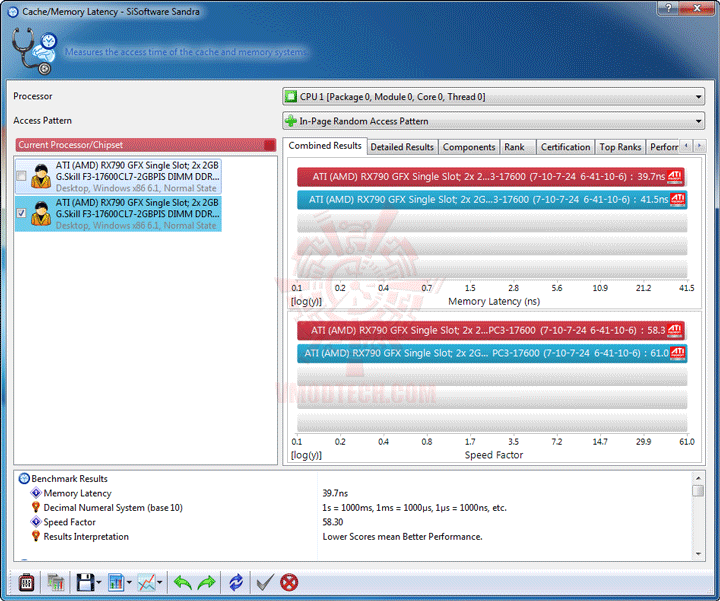Click the green forward arrow
This screenshot has height=601, width=720.
click(x=206, y=582)
